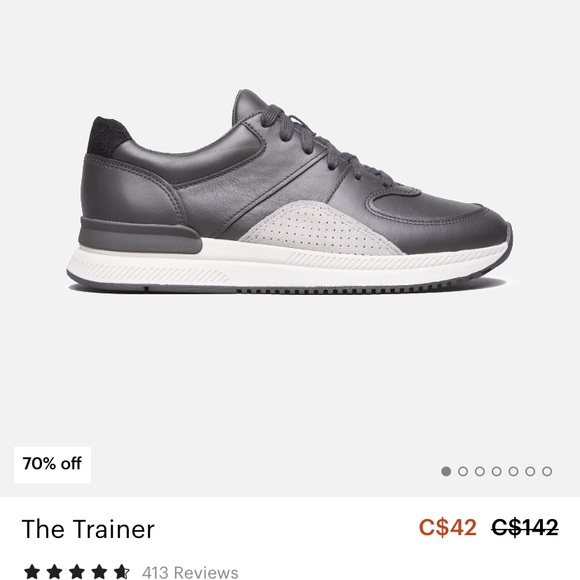Jump to the last carousel dot
This screenshot has height=580, width=580.
click(x=547, y=471)
